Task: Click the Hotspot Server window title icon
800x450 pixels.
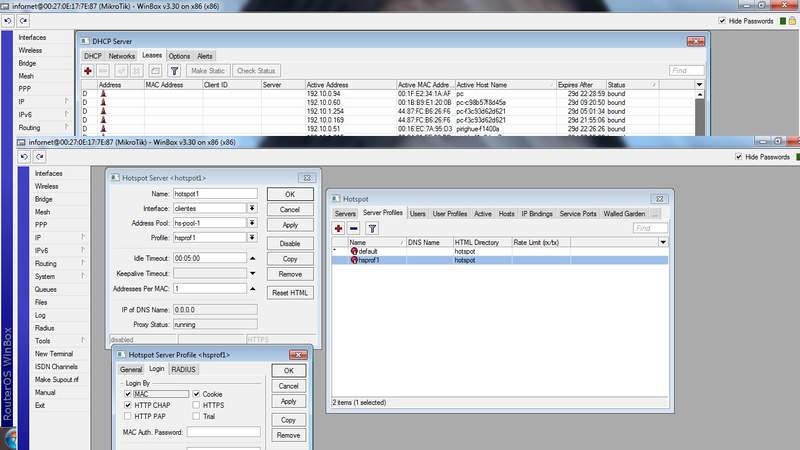Action: click(x=115, y=178)
